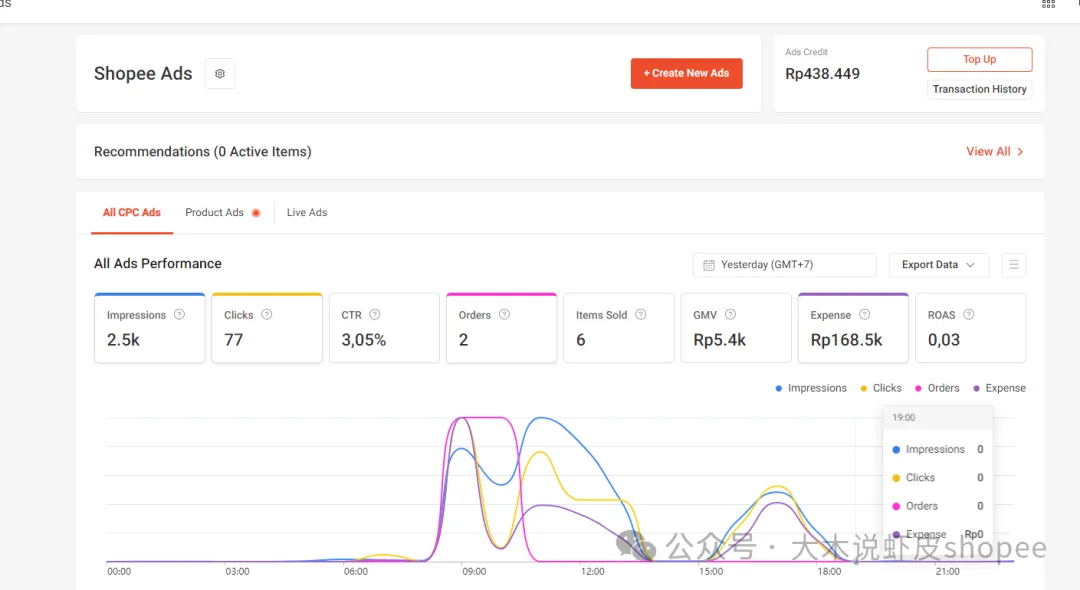Click the calendar icon in date picker
Screen dimensions: 1080x590
point(709,265)
